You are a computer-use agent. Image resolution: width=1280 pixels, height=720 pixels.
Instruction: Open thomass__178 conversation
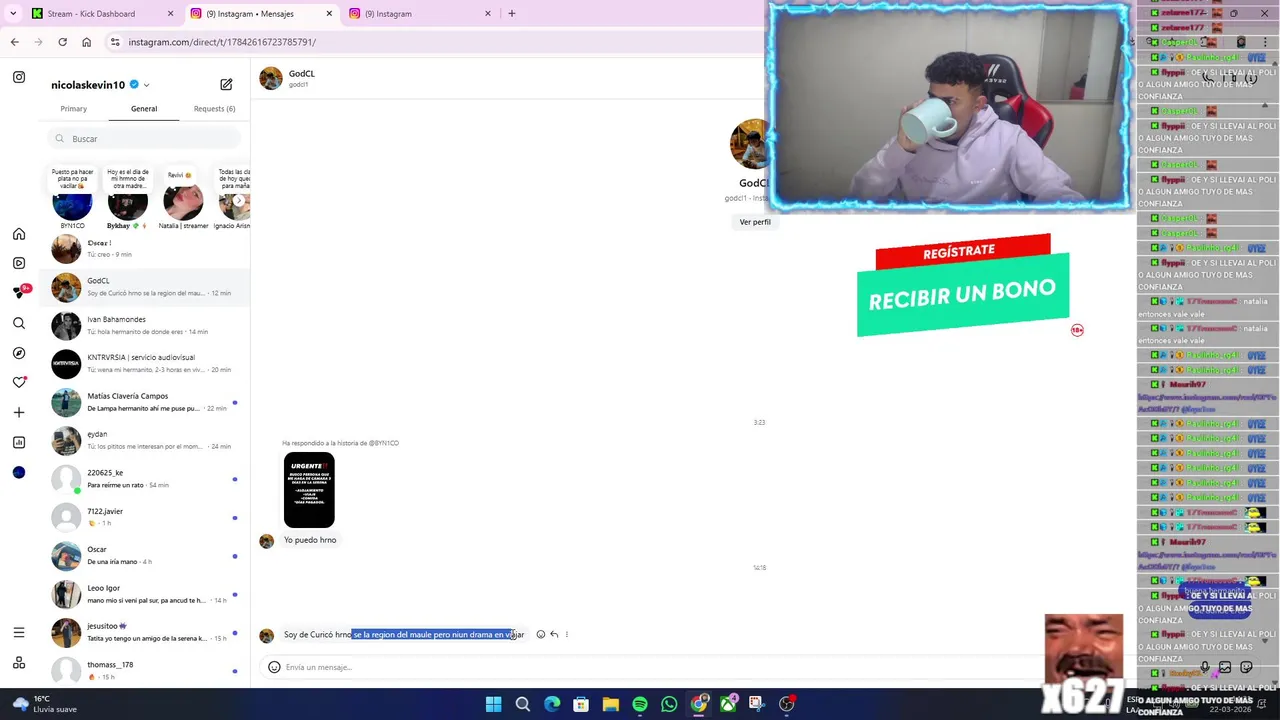[x=144, y=670]
